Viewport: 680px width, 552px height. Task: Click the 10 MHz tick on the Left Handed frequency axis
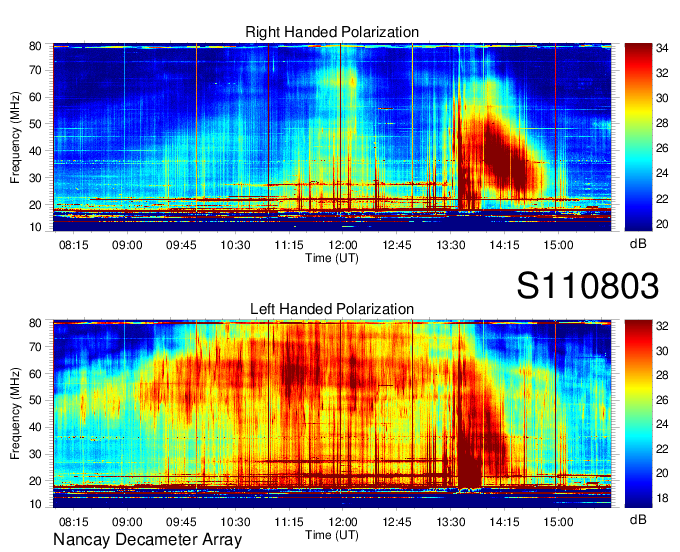[35, 504]
